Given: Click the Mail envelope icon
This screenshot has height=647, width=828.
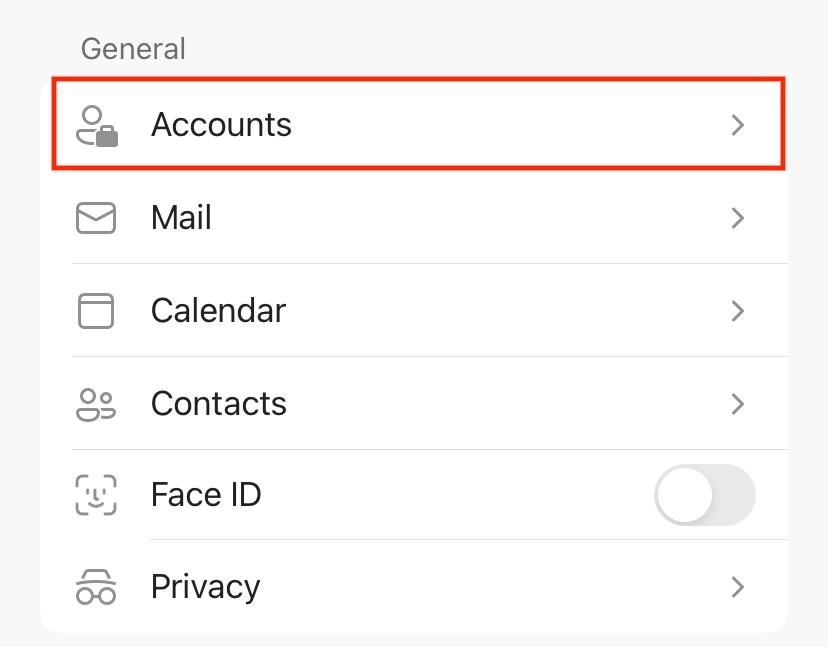Looking at the screenshot, I should click(96, 218).
